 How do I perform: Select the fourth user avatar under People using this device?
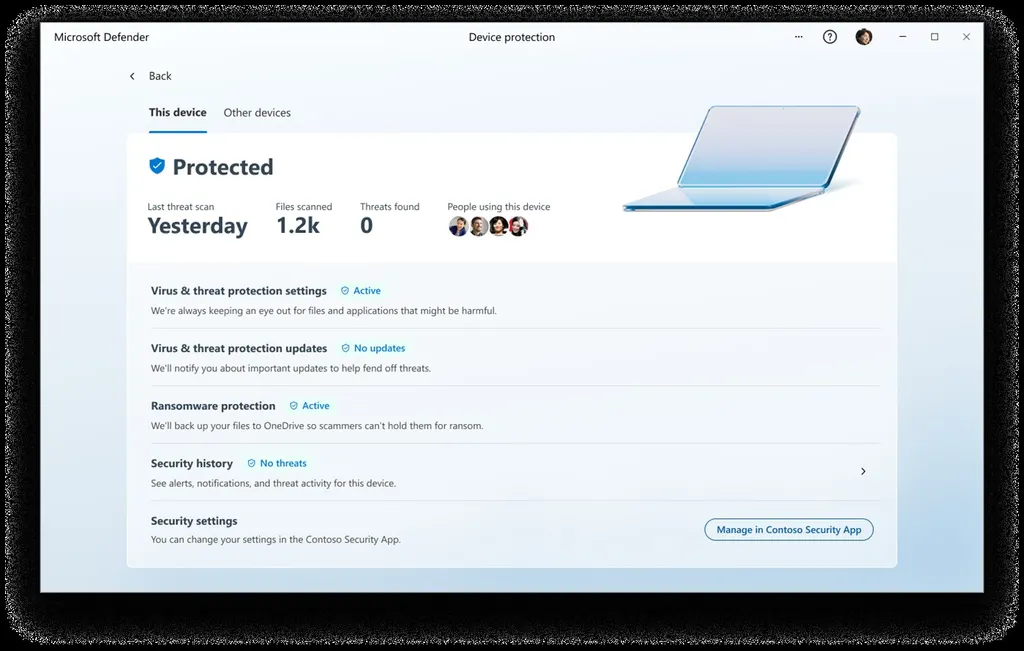click(x=519, y=227)
